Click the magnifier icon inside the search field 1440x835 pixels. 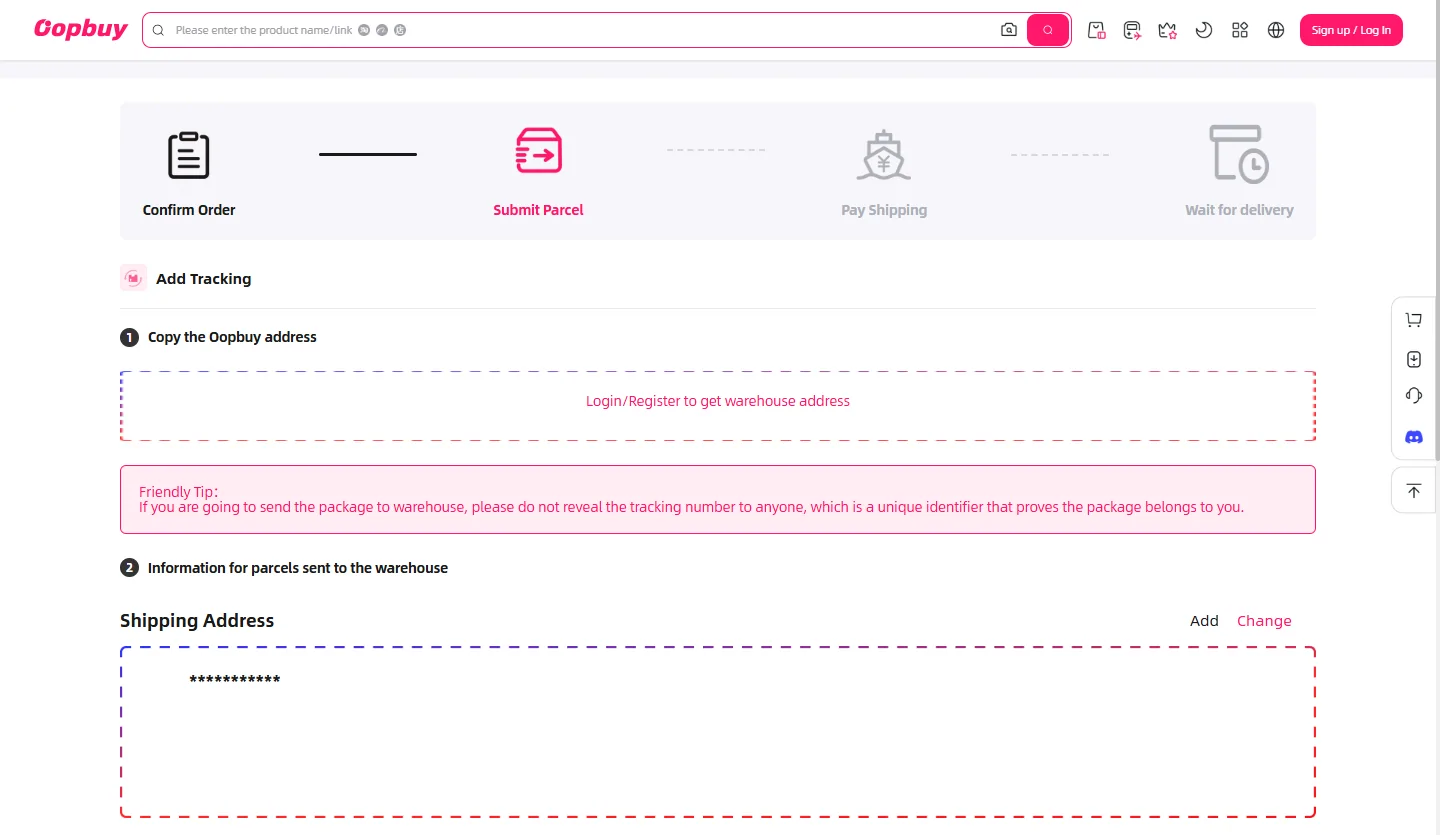coord(158,30)
